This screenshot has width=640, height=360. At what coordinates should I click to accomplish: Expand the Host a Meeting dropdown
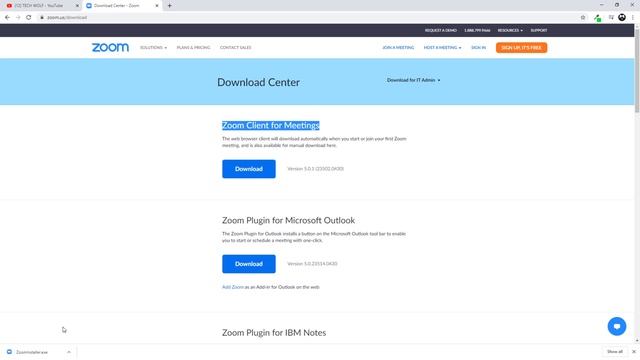(442, 48)
